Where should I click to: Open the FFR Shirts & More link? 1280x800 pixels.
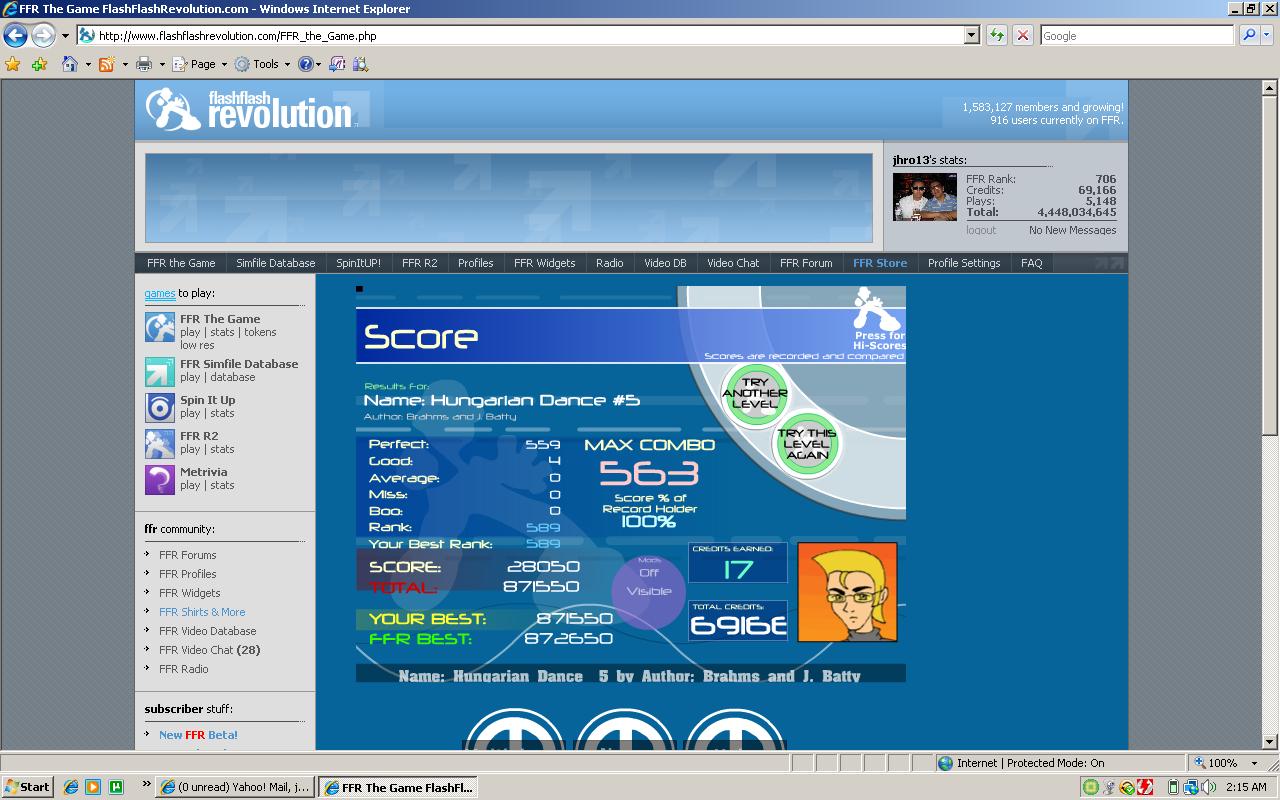pos(202,612)
